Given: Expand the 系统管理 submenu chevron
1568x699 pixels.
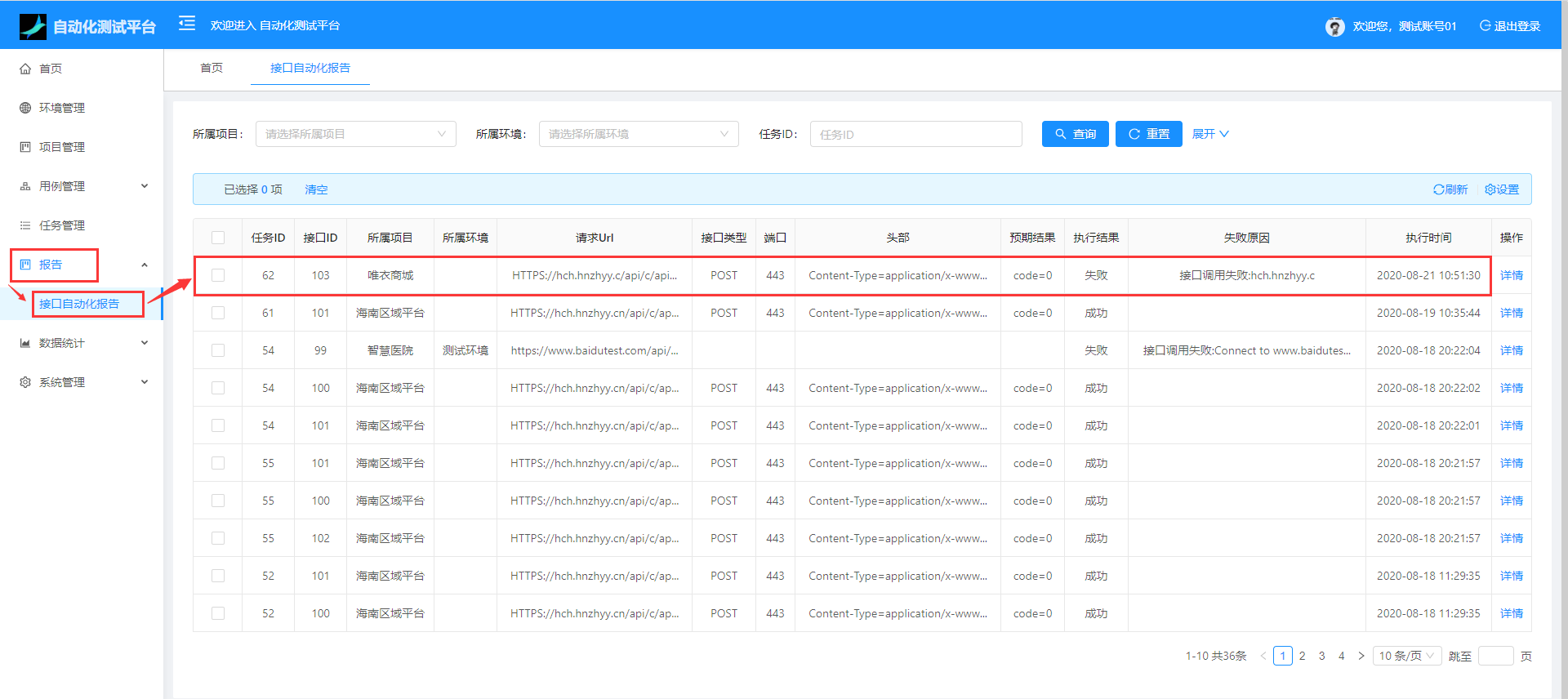Looking at the screenshot, I should 145,382.
